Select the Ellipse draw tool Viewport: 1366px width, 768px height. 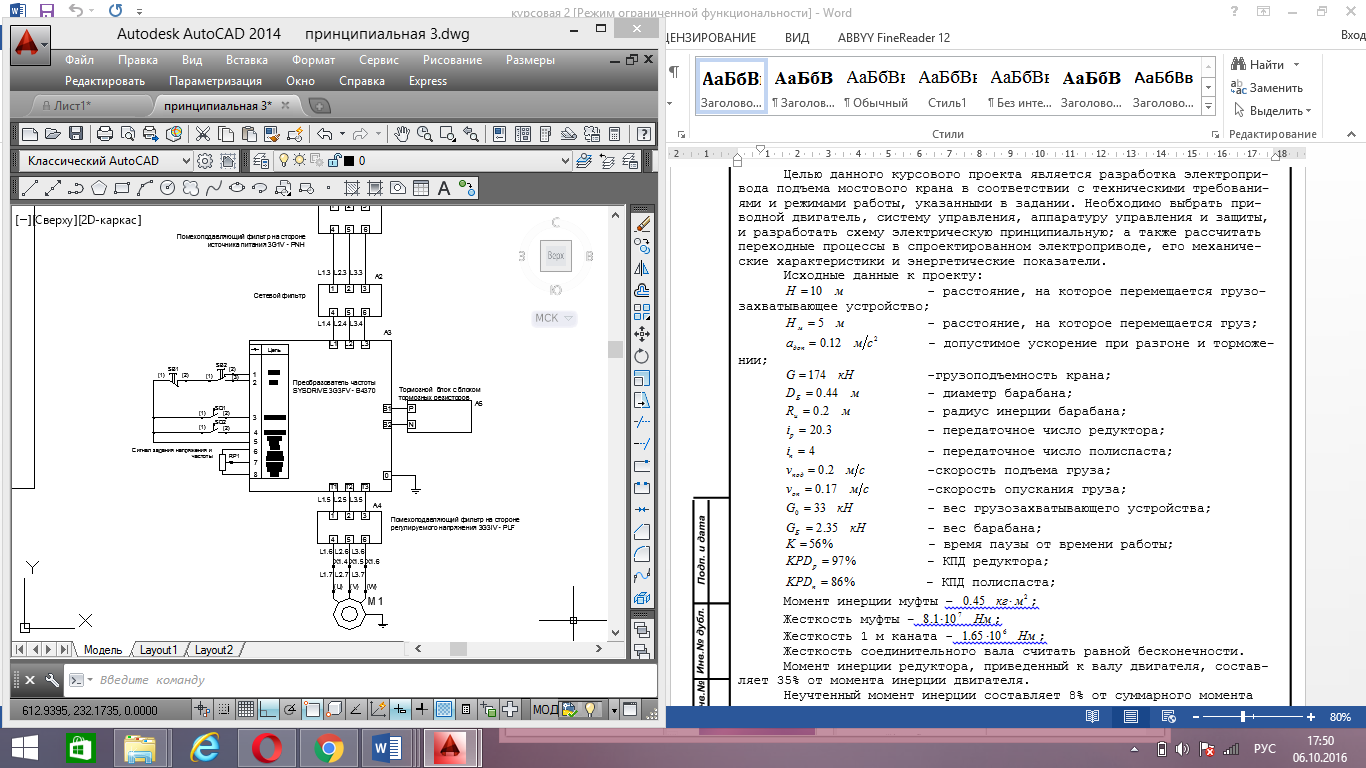pos(237,188)
